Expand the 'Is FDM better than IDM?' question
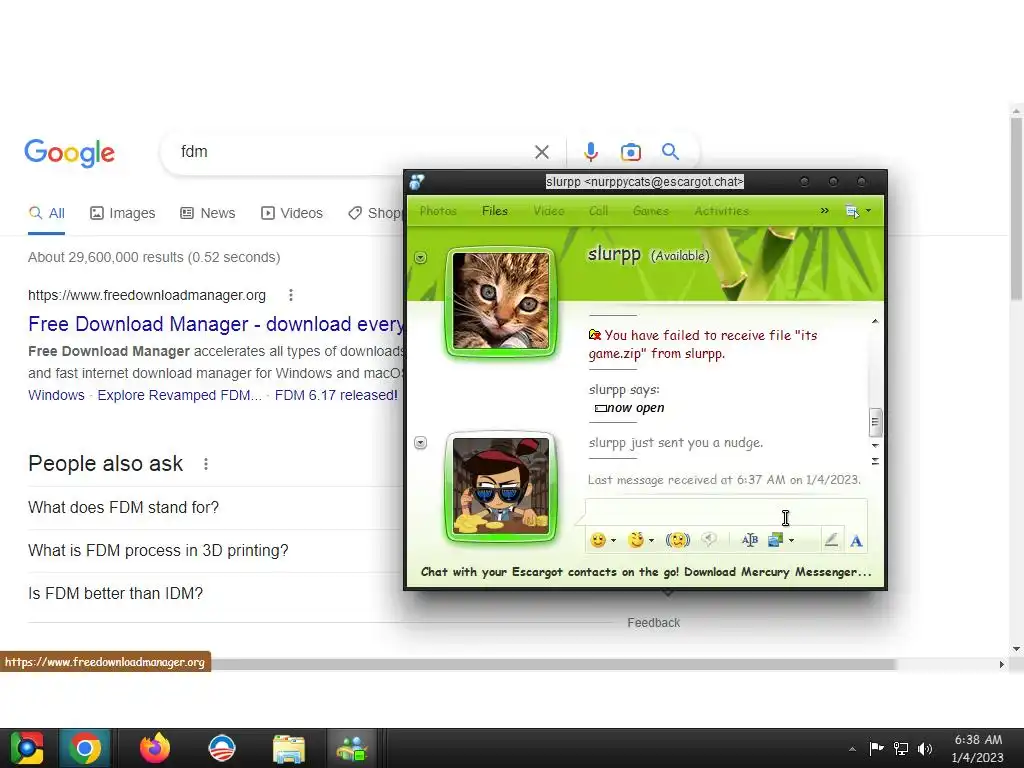1024x768 pixels. (x=216, y=594)
